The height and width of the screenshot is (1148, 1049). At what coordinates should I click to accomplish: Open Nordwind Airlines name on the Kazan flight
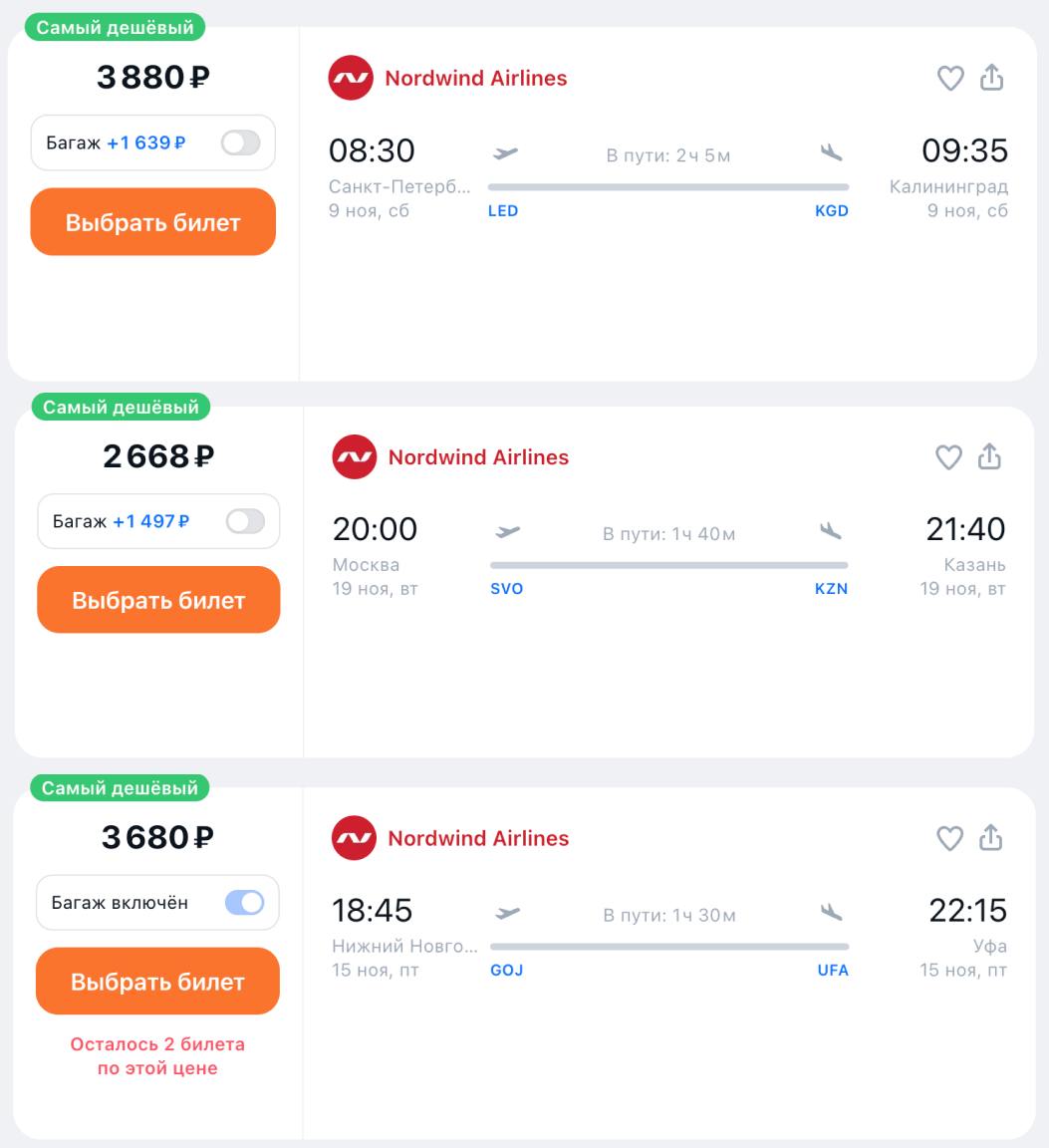[478, 457]
